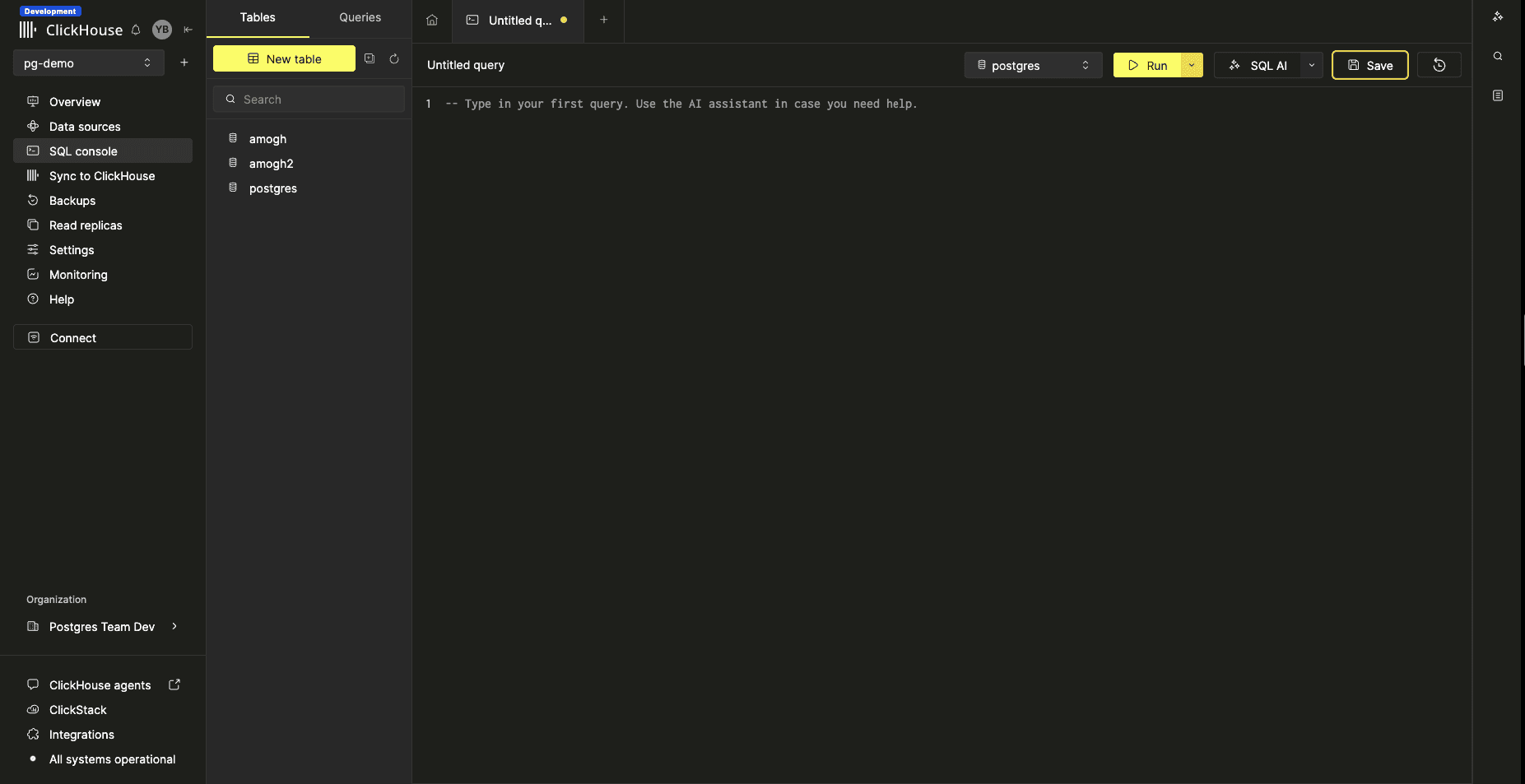Expand Postgres Team Dev organization menu

pyautogui.click(x=103, y=627)
